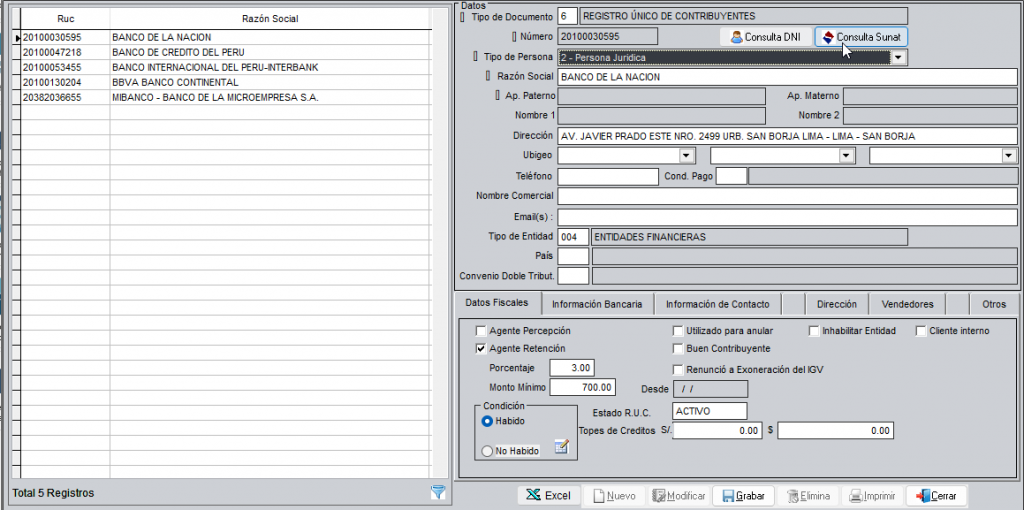
Task: Click the País code field
Action: [x=573, y=256]
